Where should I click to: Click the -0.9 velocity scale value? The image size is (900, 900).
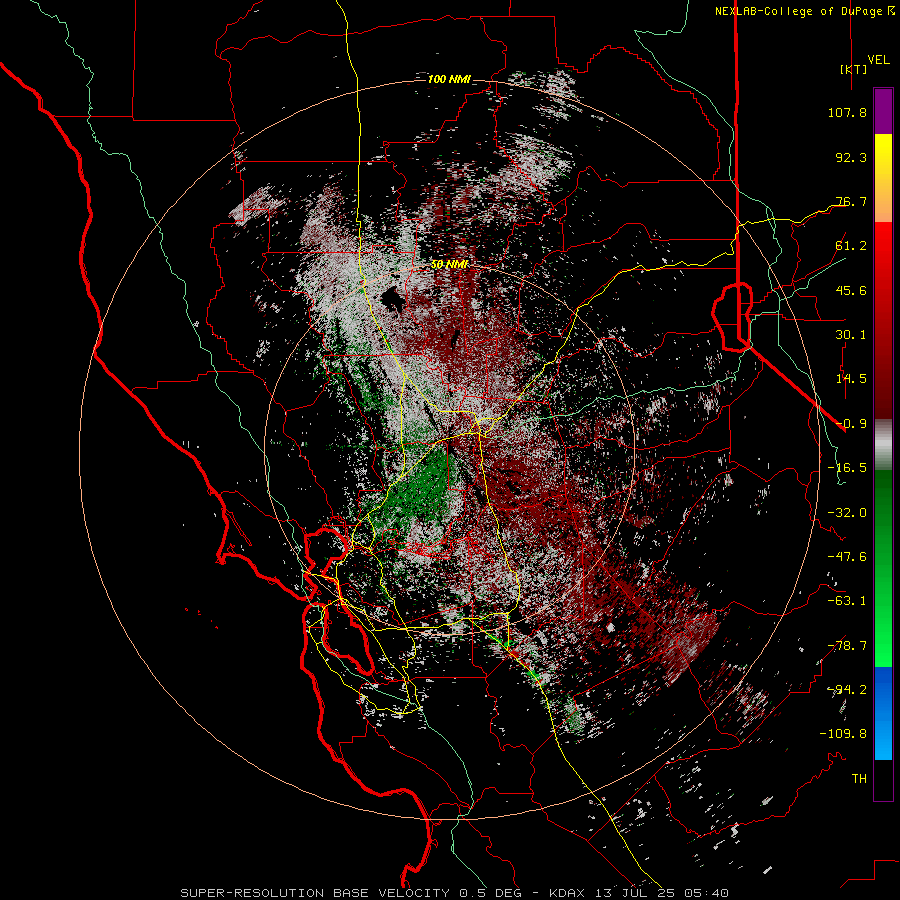click(851, 424)
